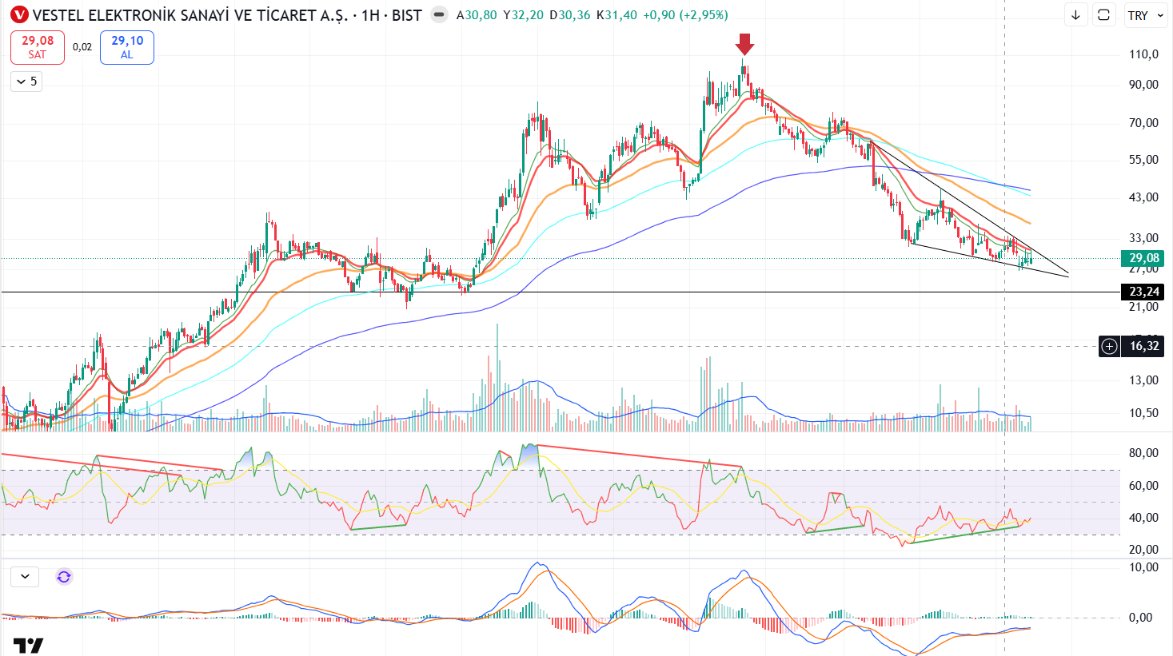Click the 0,00 MACD axis label
Screen dimensions: 1173x656
tap(1142, 618)
